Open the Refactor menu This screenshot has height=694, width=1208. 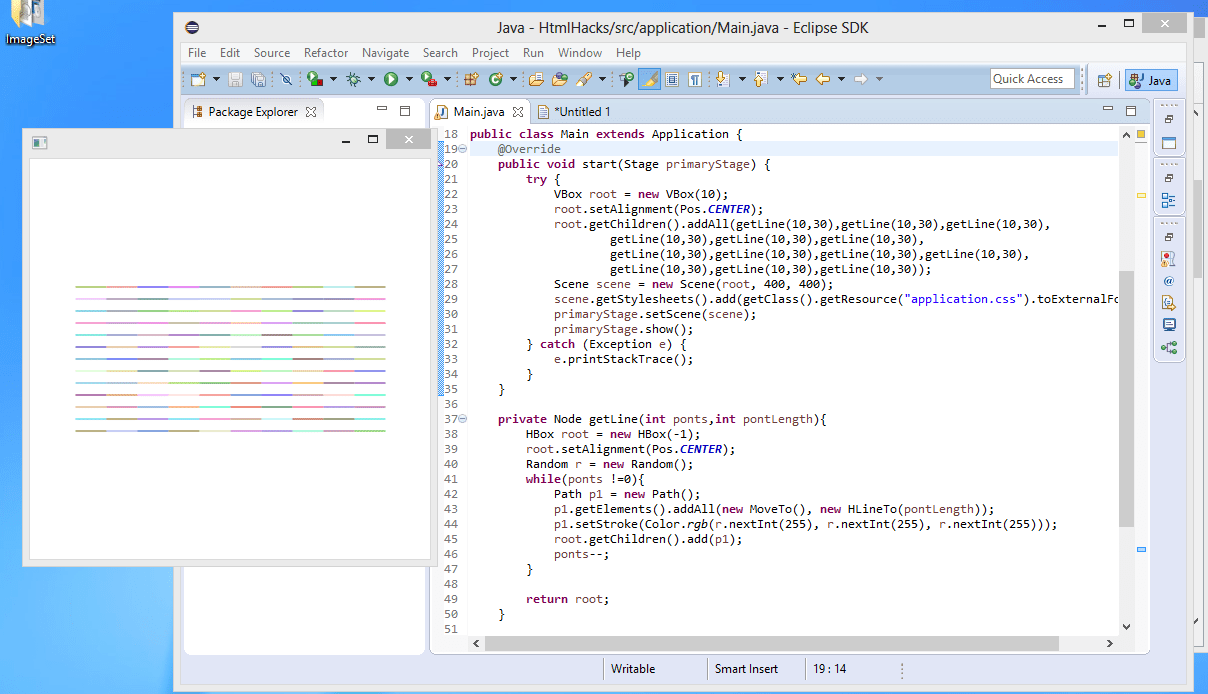(325, 52)
